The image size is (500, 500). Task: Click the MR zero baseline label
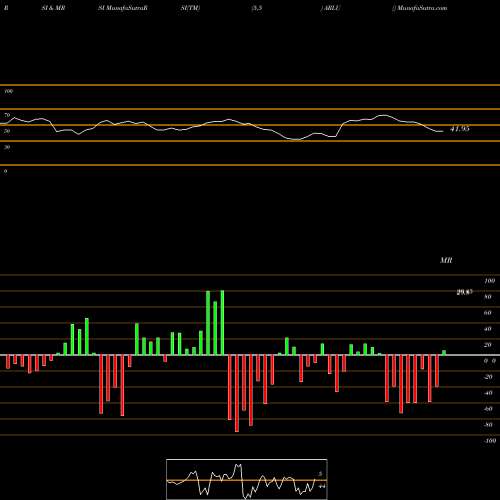[490, 361]
